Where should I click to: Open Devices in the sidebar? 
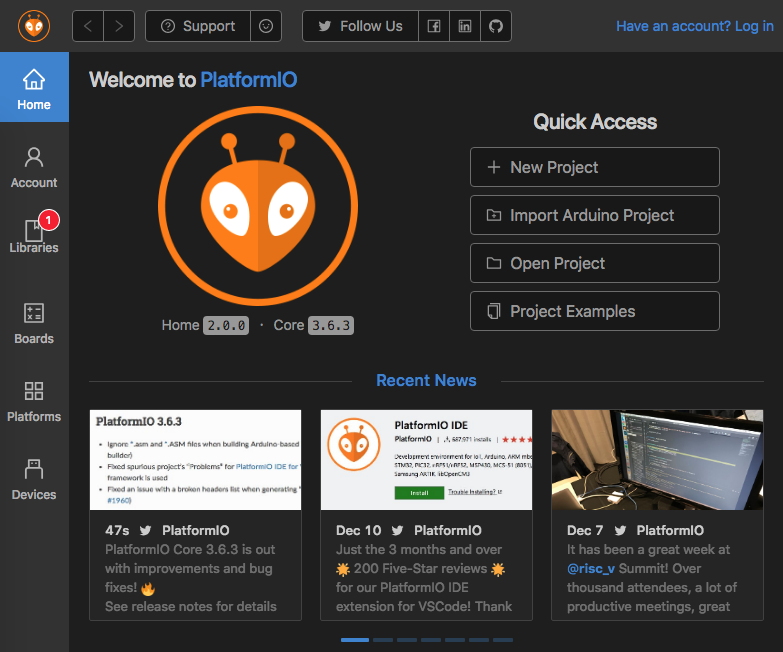34,479
